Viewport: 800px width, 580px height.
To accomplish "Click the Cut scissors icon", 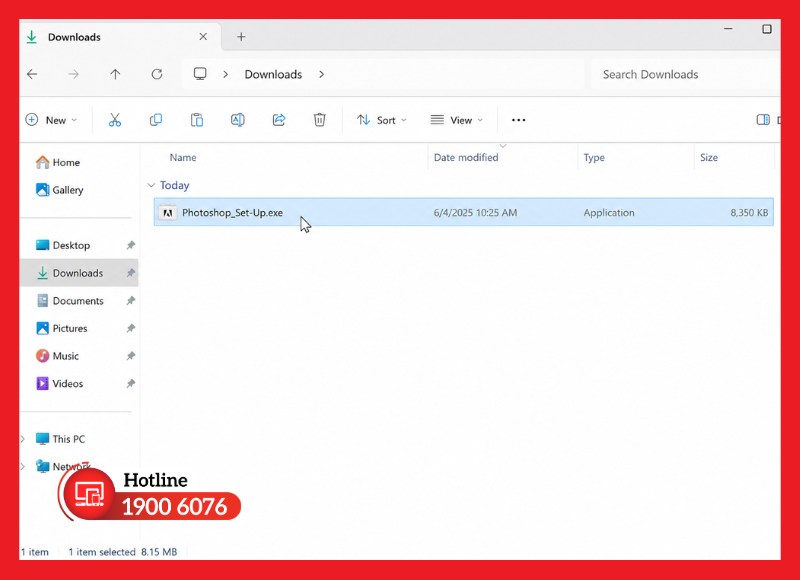I will (115, 120).
